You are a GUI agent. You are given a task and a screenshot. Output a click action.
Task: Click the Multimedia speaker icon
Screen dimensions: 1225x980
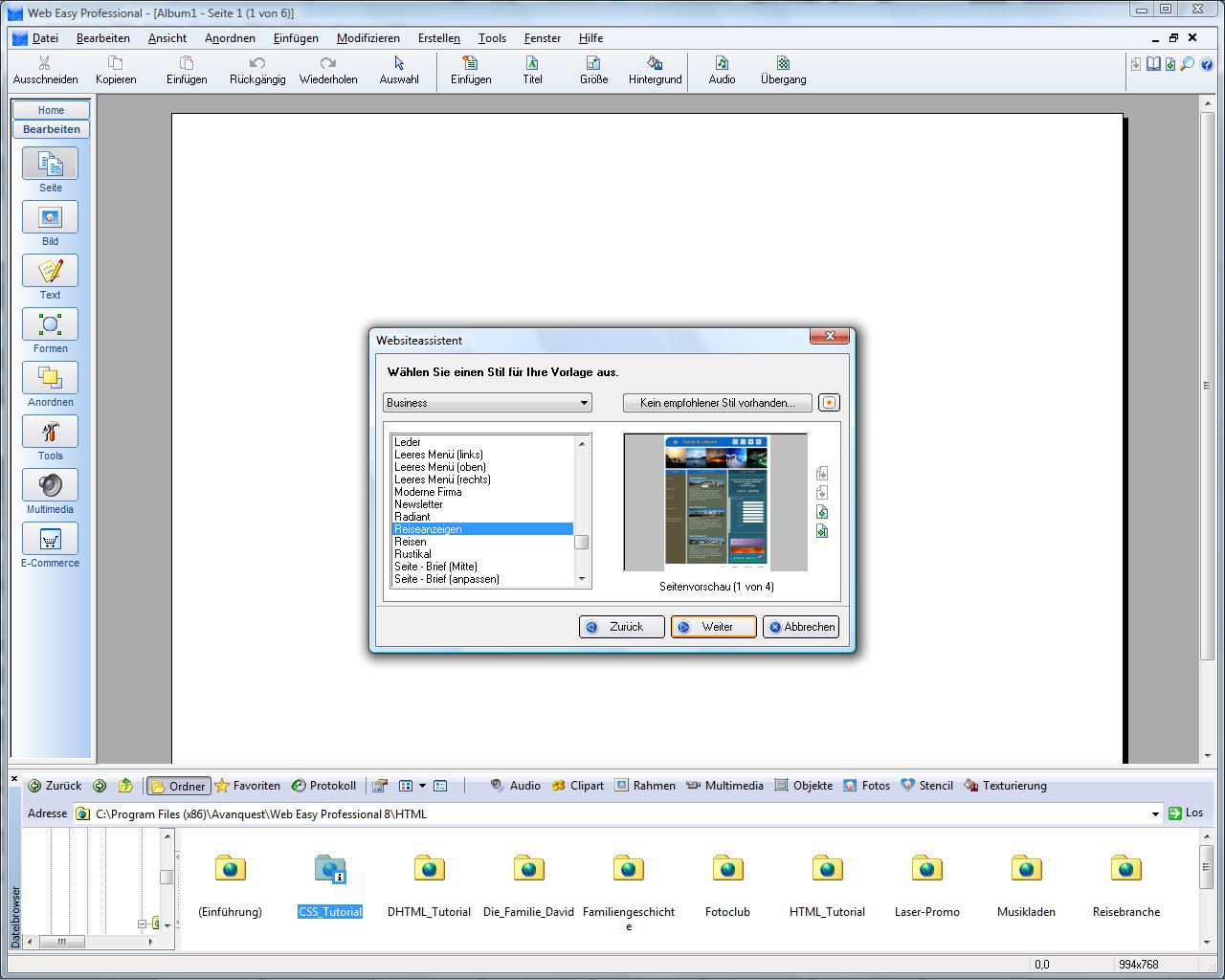click(50, 486)
